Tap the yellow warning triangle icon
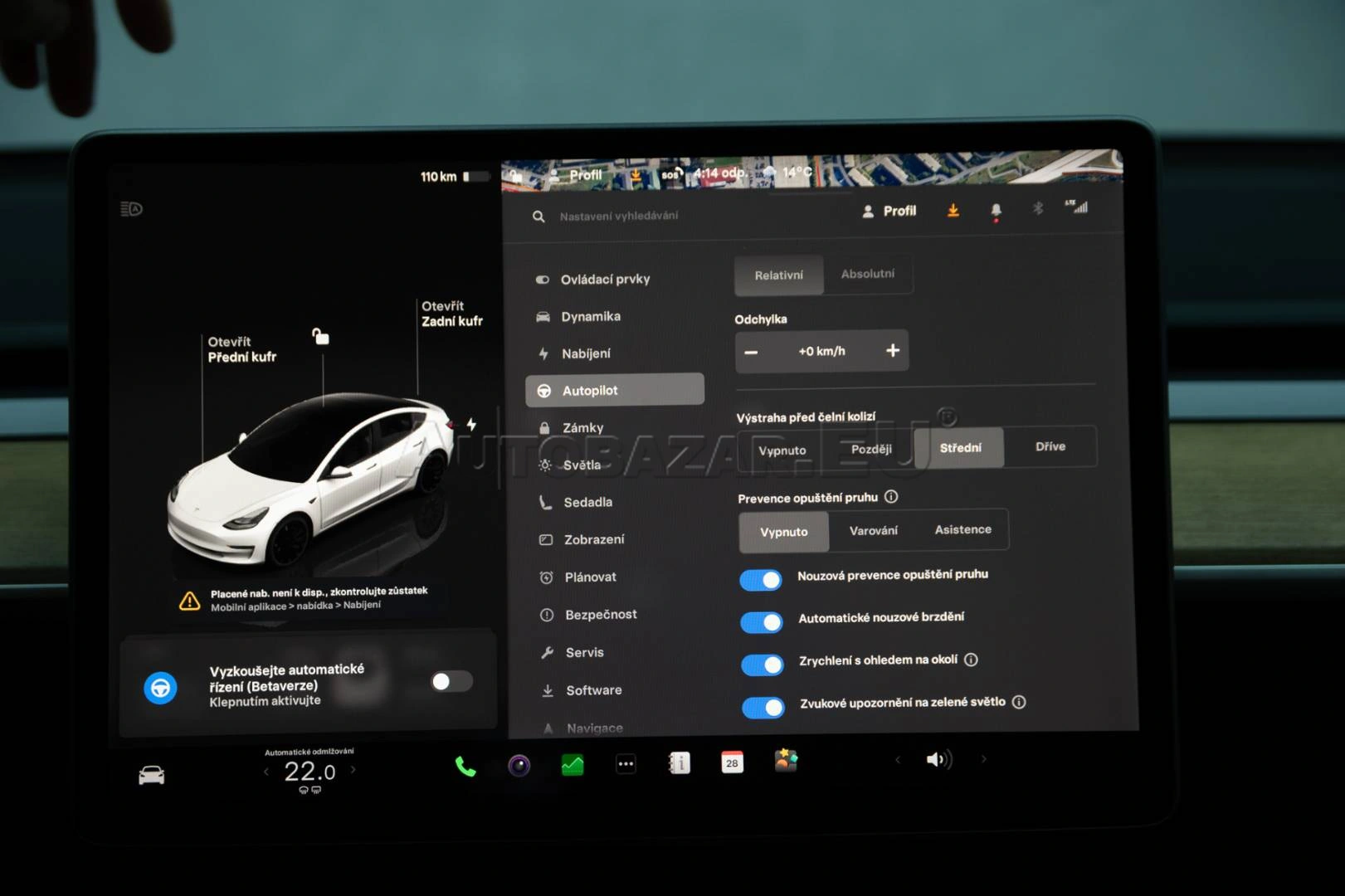The image size is (1345, 896). tap(189, 601)
